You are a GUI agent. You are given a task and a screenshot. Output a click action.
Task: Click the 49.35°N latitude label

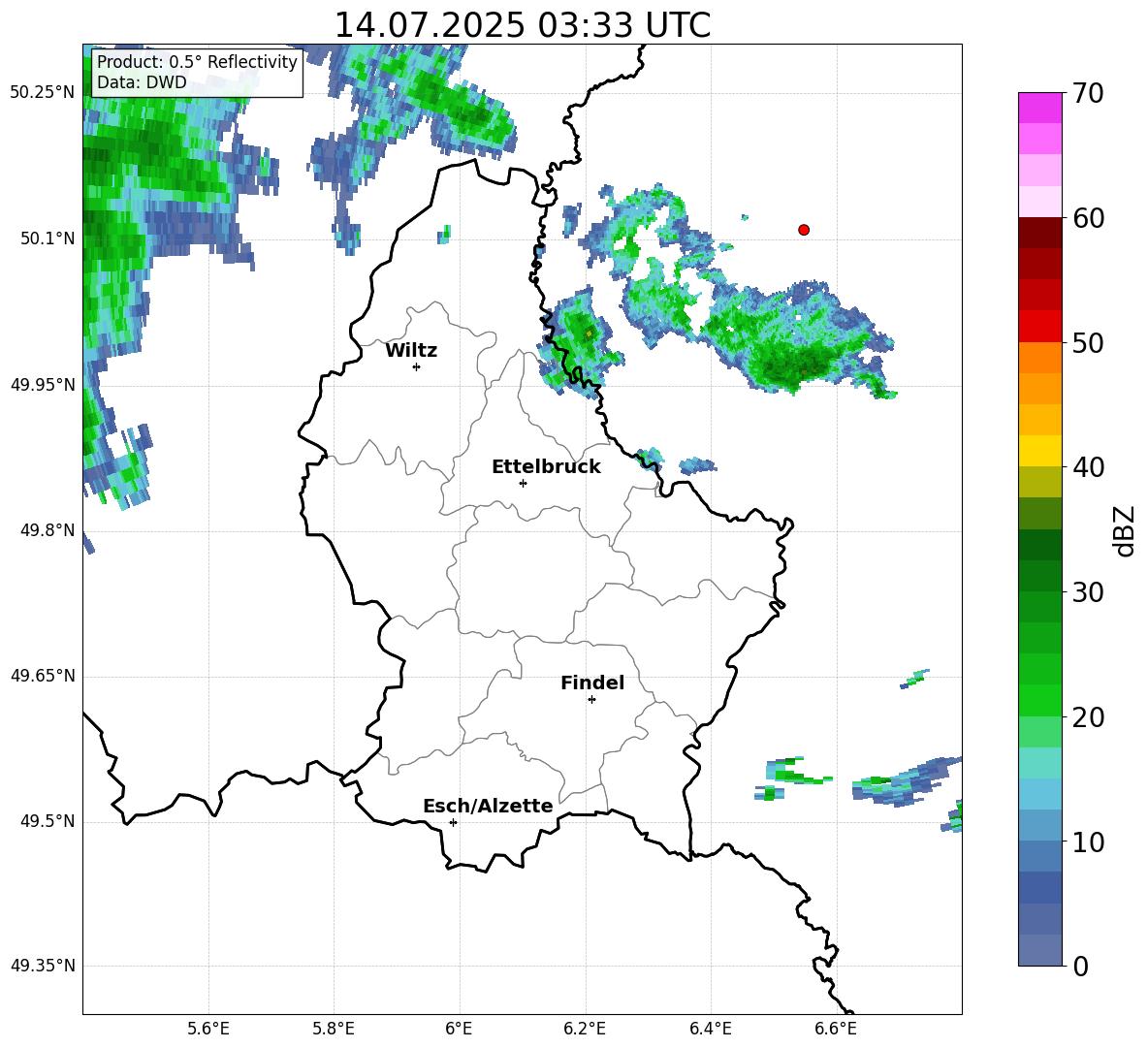pos(43,966)
